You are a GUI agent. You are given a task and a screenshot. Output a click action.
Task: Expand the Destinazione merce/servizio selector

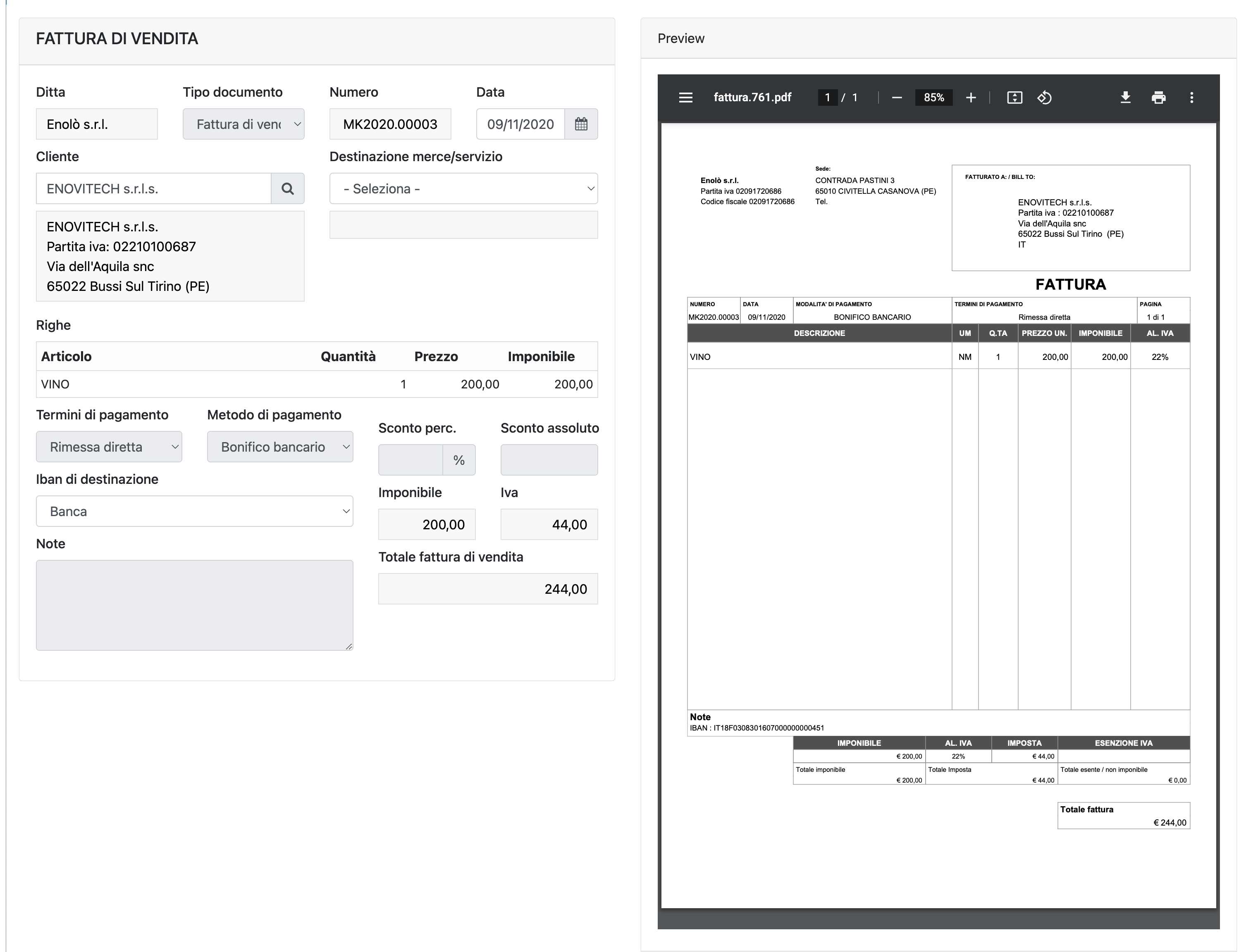tap(463, 189)
